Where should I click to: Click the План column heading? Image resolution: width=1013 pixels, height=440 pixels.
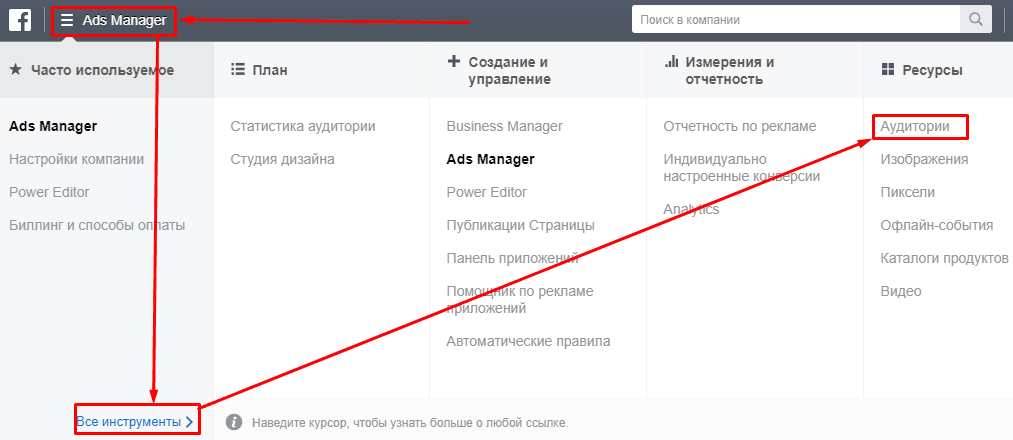point(270,70)
